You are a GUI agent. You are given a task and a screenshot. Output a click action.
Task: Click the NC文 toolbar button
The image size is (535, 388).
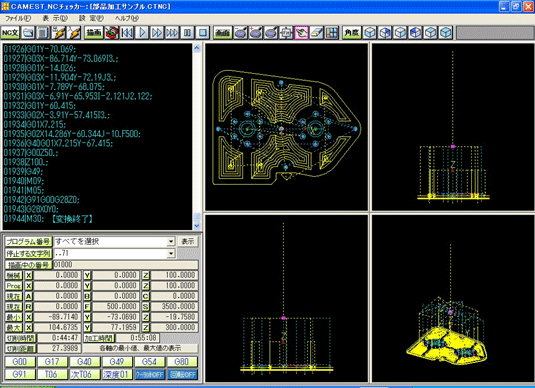(x=10, y=33)
